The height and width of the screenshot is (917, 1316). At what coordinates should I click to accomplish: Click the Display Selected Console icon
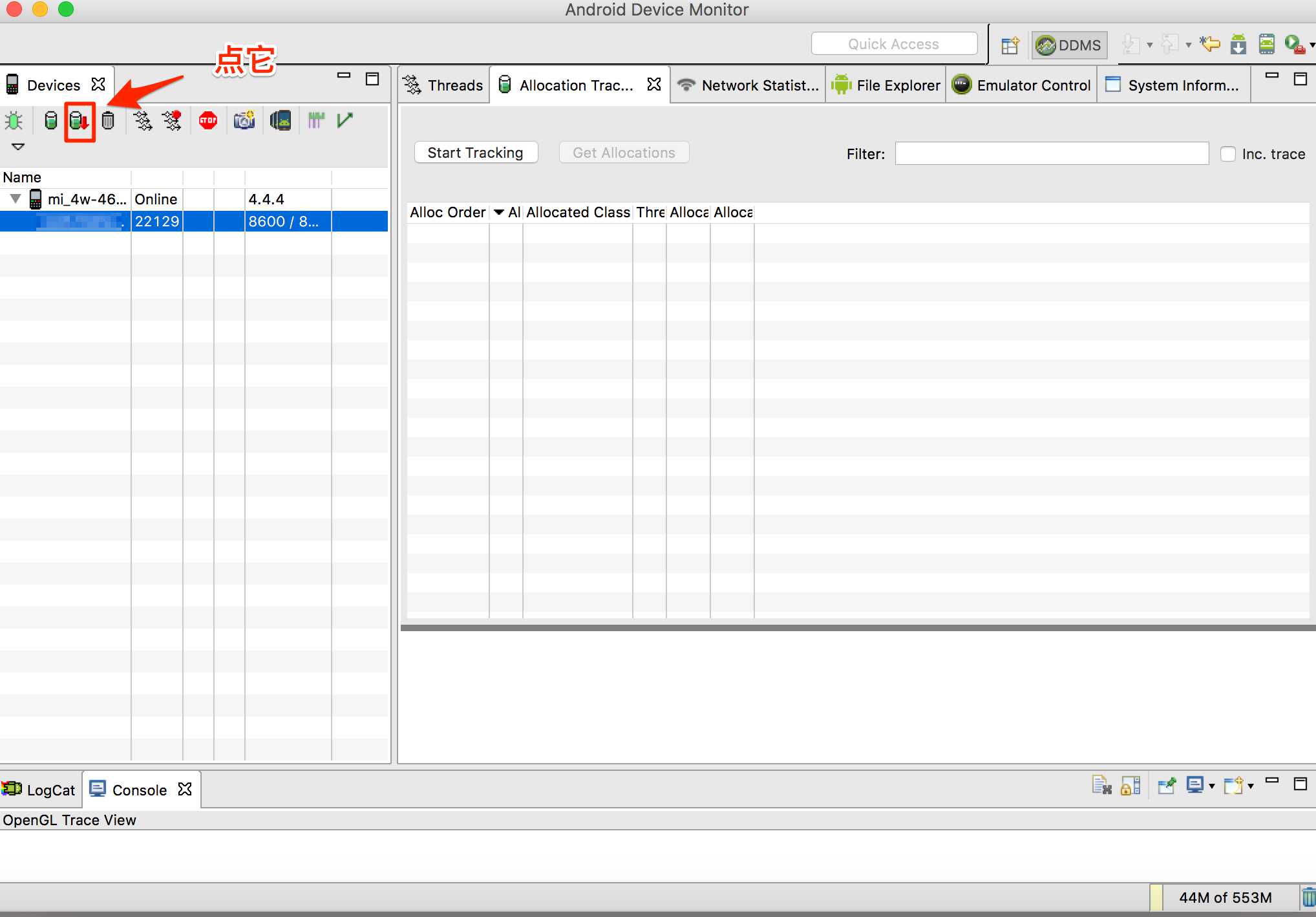[x=1196, y=785]
